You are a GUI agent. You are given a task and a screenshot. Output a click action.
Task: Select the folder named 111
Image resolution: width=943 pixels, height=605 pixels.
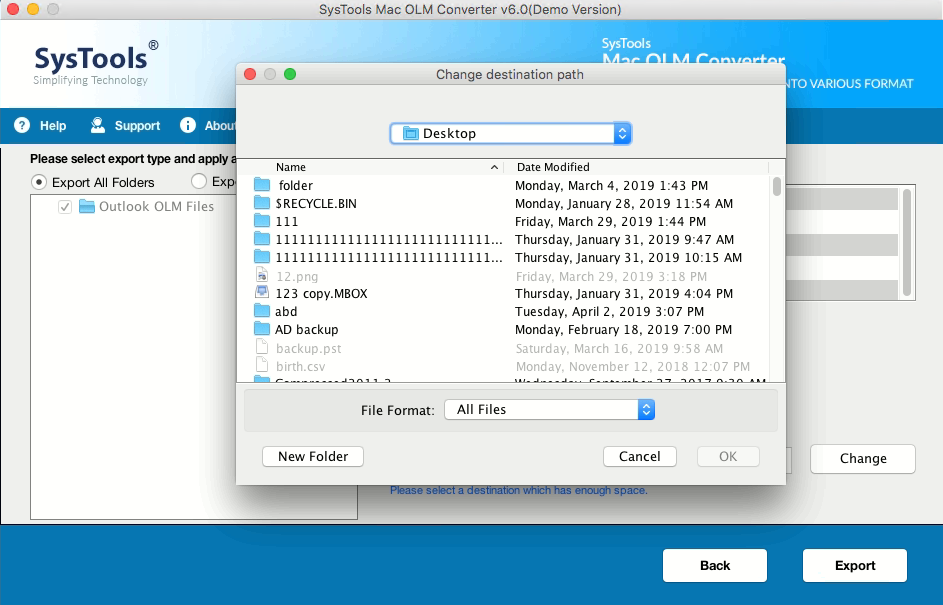[x=286, y=221]
